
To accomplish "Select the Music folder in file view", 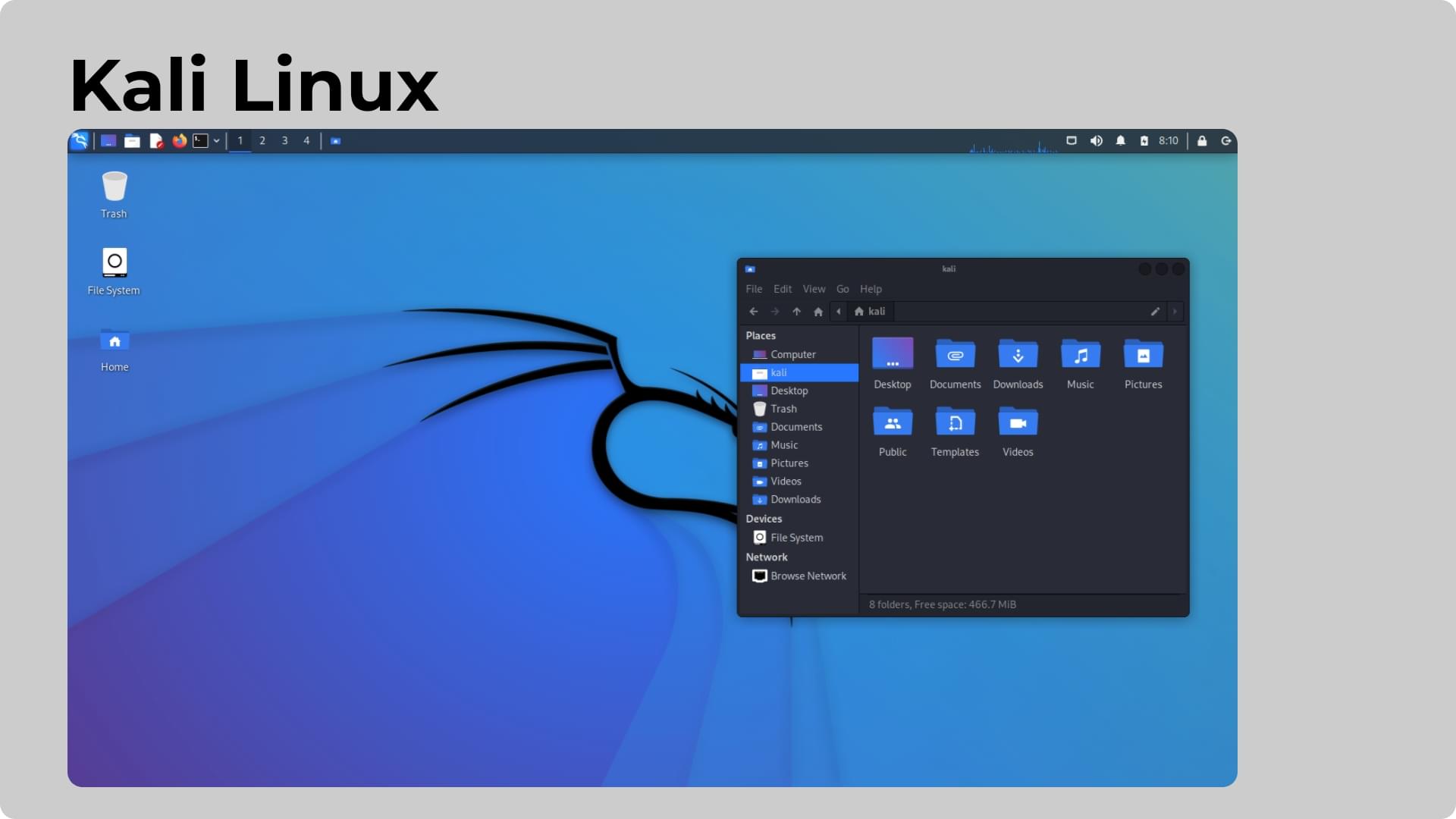I will (x=1081, y=364).
